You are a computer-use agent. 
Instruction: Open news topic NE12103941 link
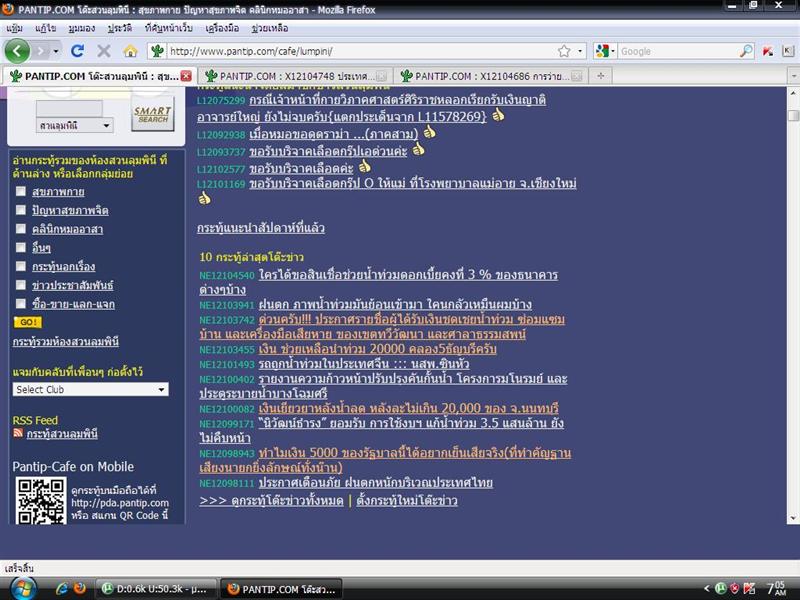(x=395, y=305)
